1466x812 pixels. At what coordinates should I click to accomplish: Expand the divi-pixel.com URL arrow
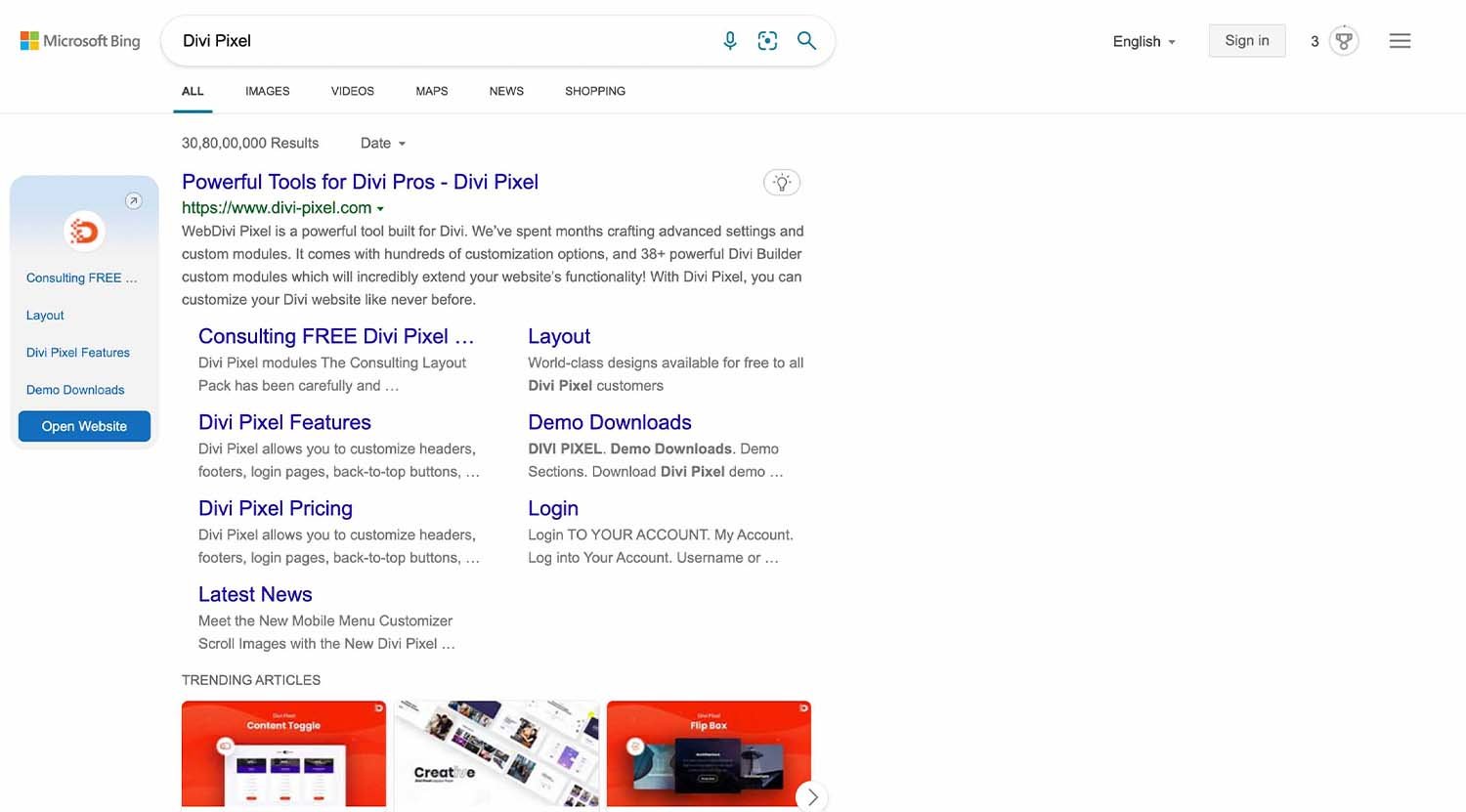(x=380, y=209)
